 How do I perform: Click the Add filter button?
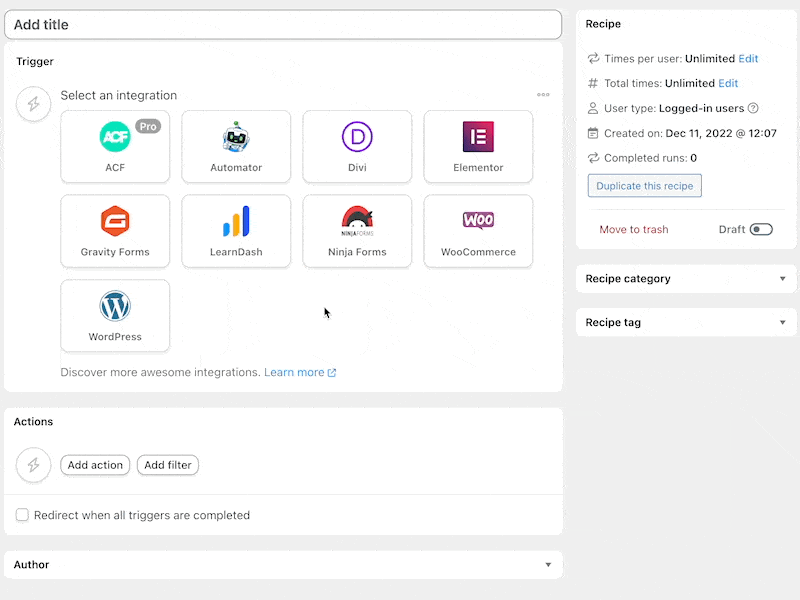pyautogui.click(x=168, y=465)
